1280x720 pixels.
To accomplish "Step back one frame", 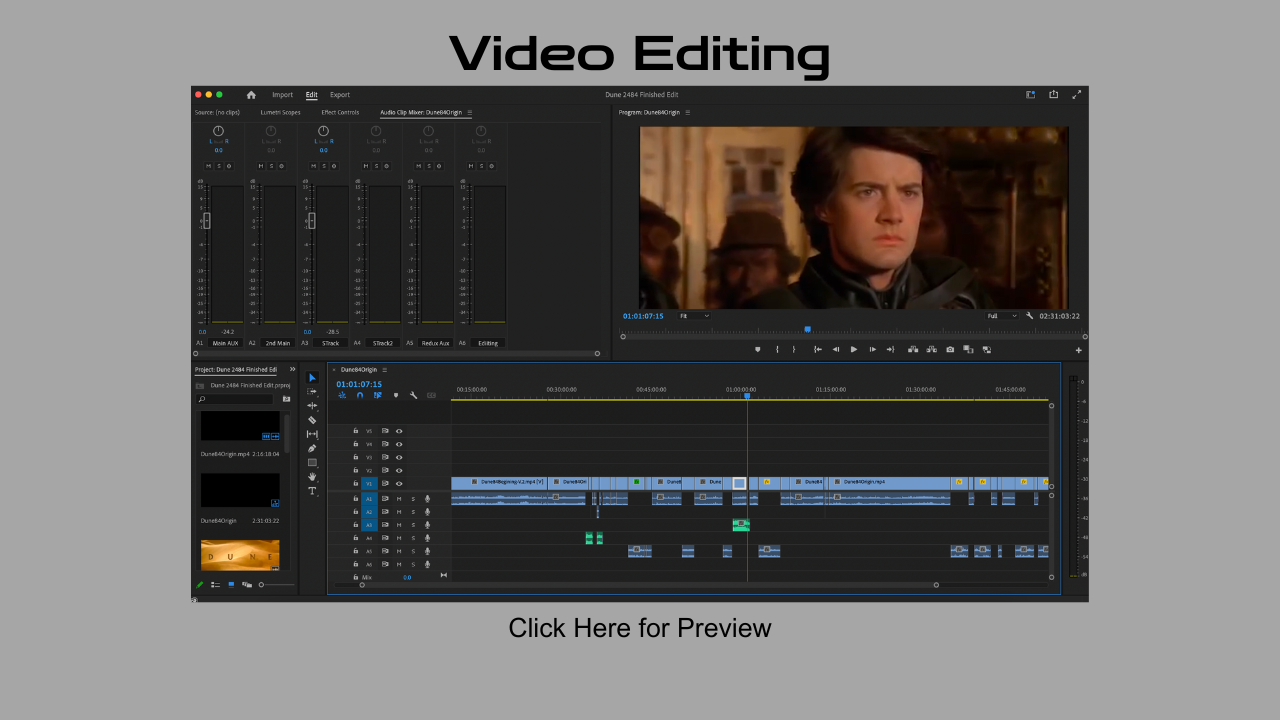I will pos(836,349).
